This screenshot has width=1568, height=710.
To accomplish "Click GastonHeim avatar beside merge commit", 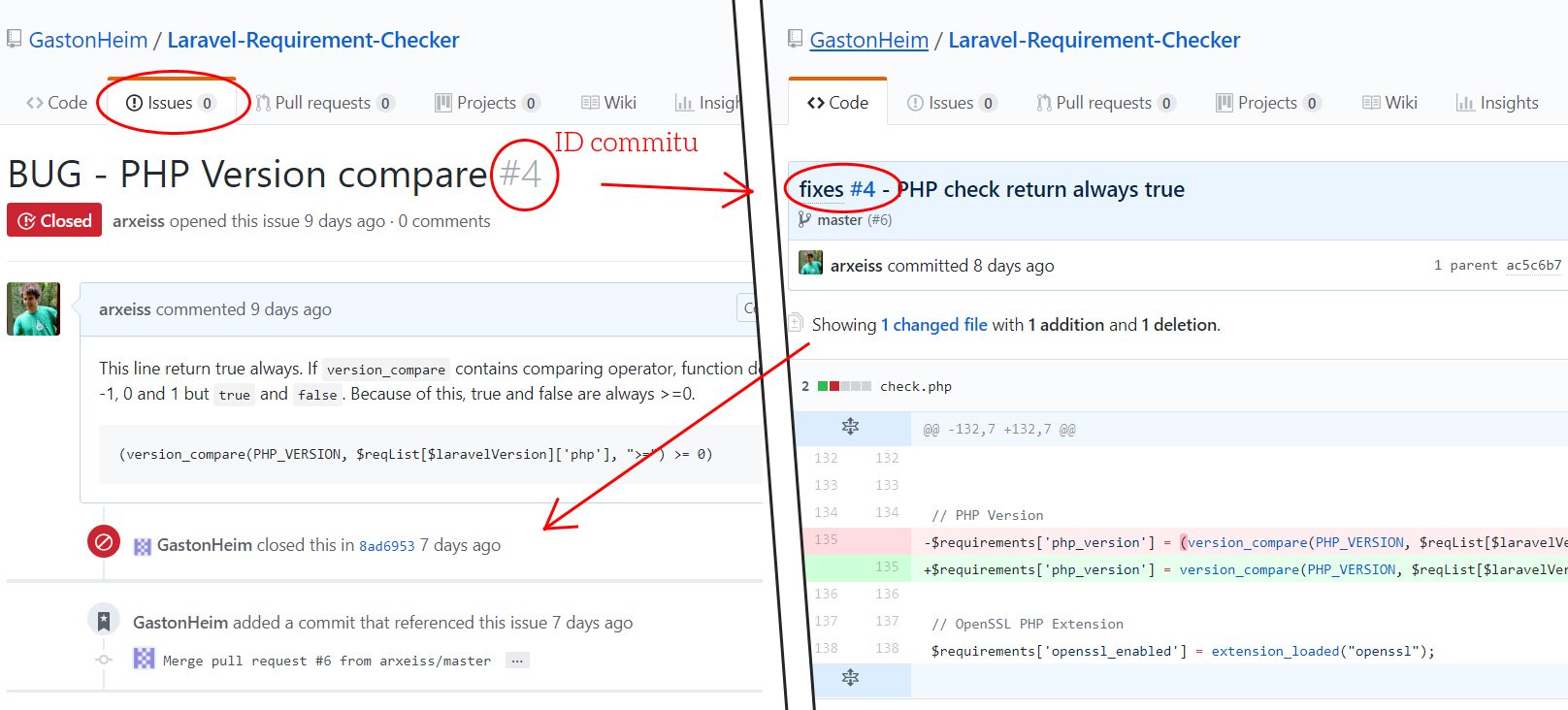I will click(x=144, y=659).
